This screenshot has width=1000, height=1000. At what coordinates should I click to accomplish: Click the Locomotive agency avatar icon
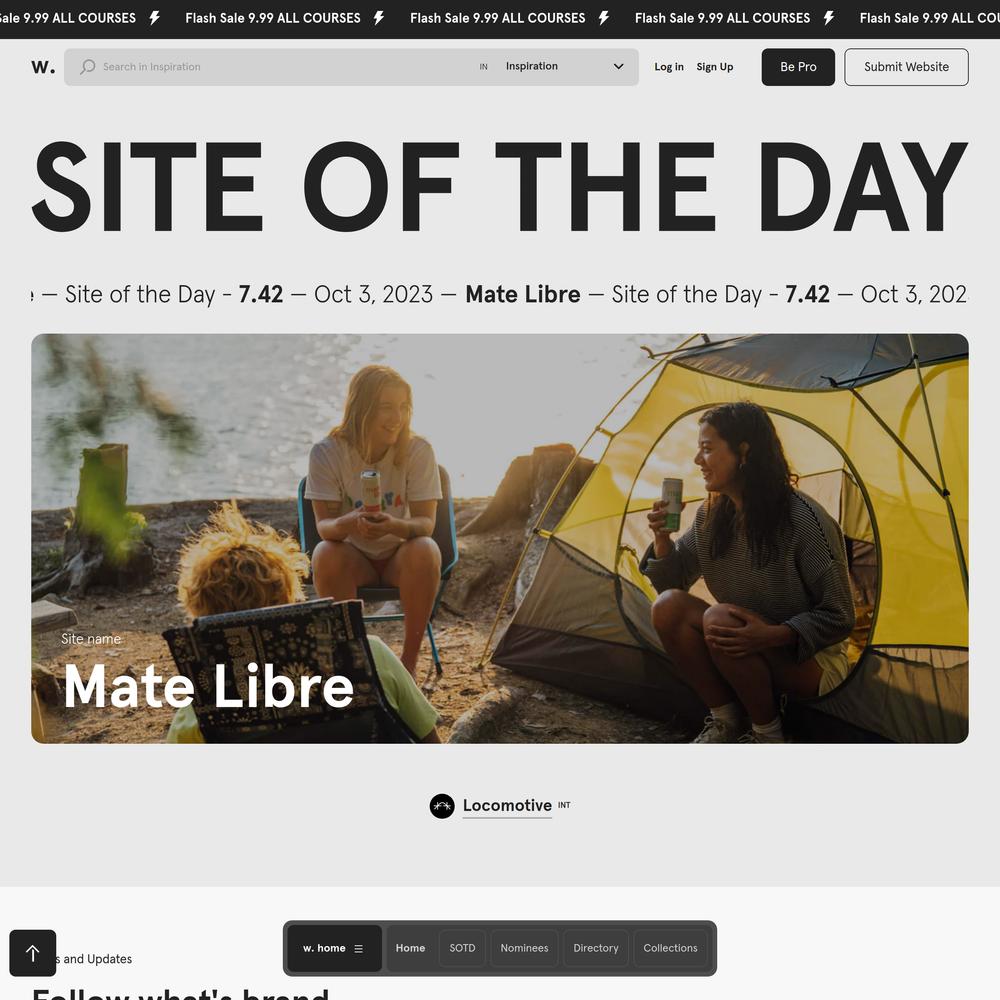tap(442, 806)
